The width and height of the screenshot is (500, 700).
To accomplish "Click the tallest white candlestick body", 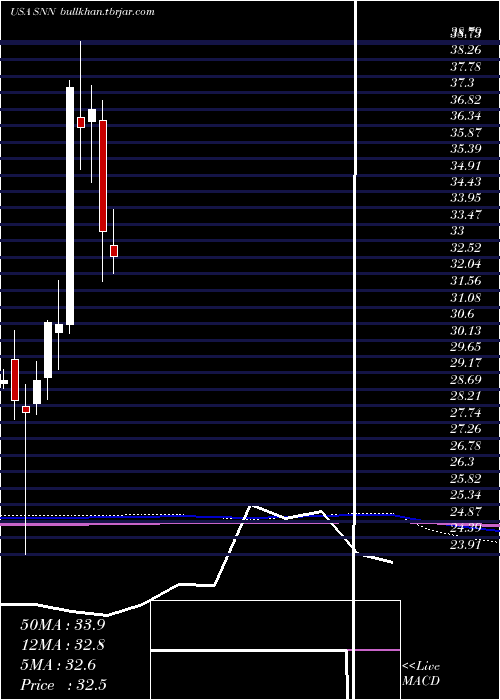I will pyautogui.click(x=70, y=206).
